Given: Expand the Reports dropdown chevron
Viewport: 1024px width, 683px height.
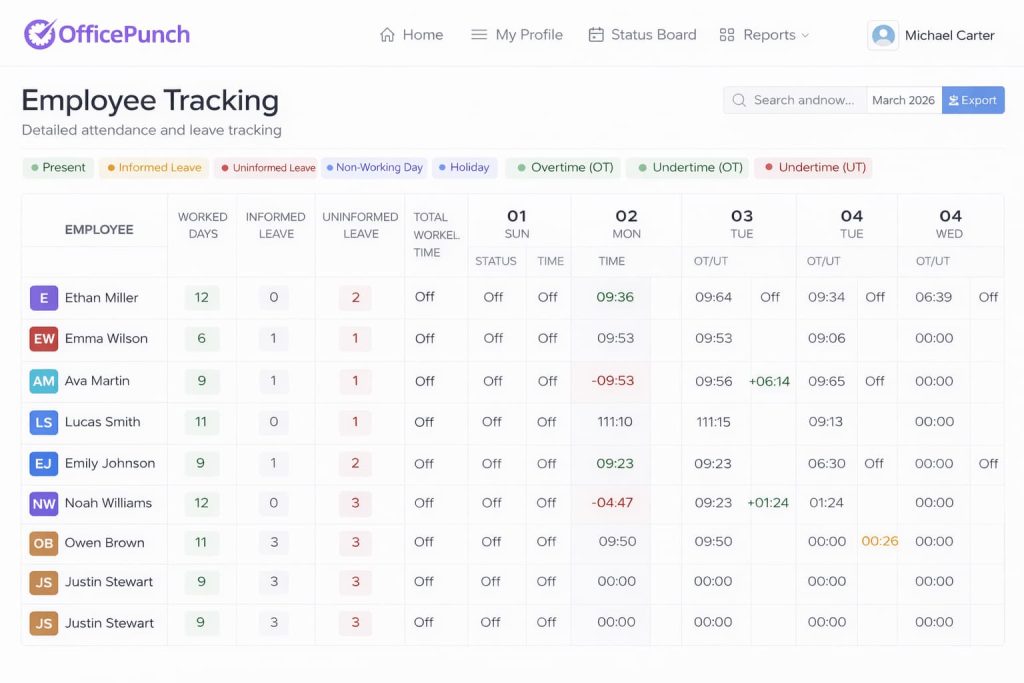Looking at the screenshot, I should tap(805, 35).
